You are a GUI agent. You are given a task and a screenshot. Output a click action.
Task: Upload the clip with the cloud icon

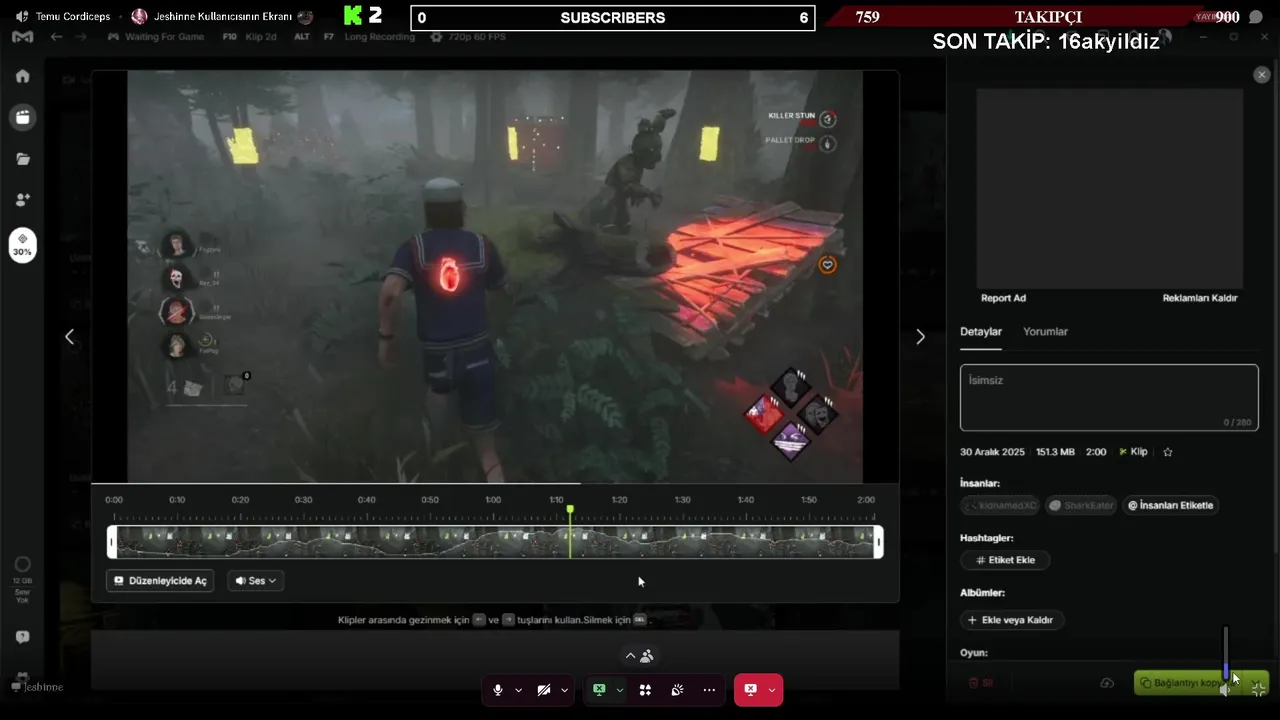click(1107, 683)
